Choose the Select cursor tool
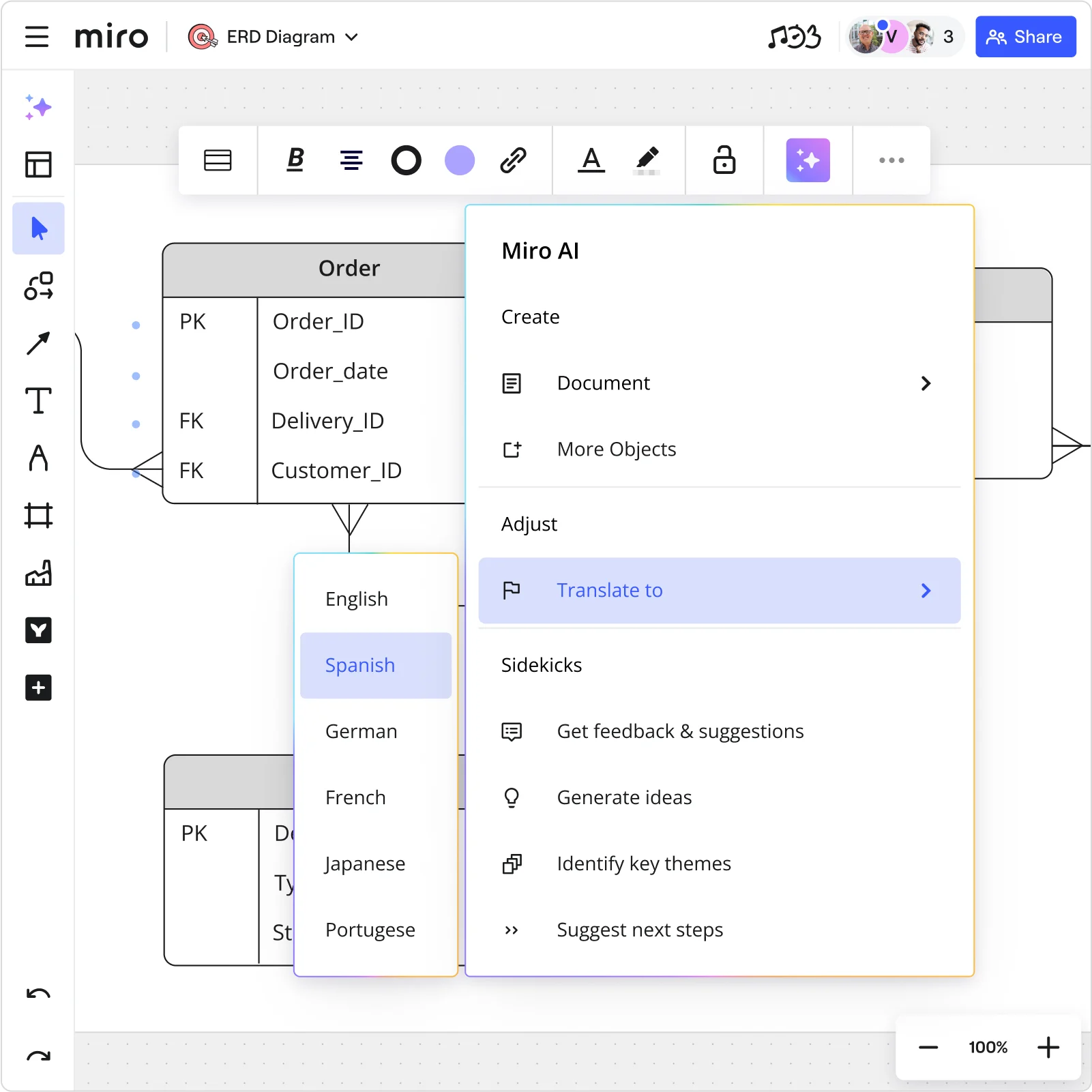 (x=38, y=228)
